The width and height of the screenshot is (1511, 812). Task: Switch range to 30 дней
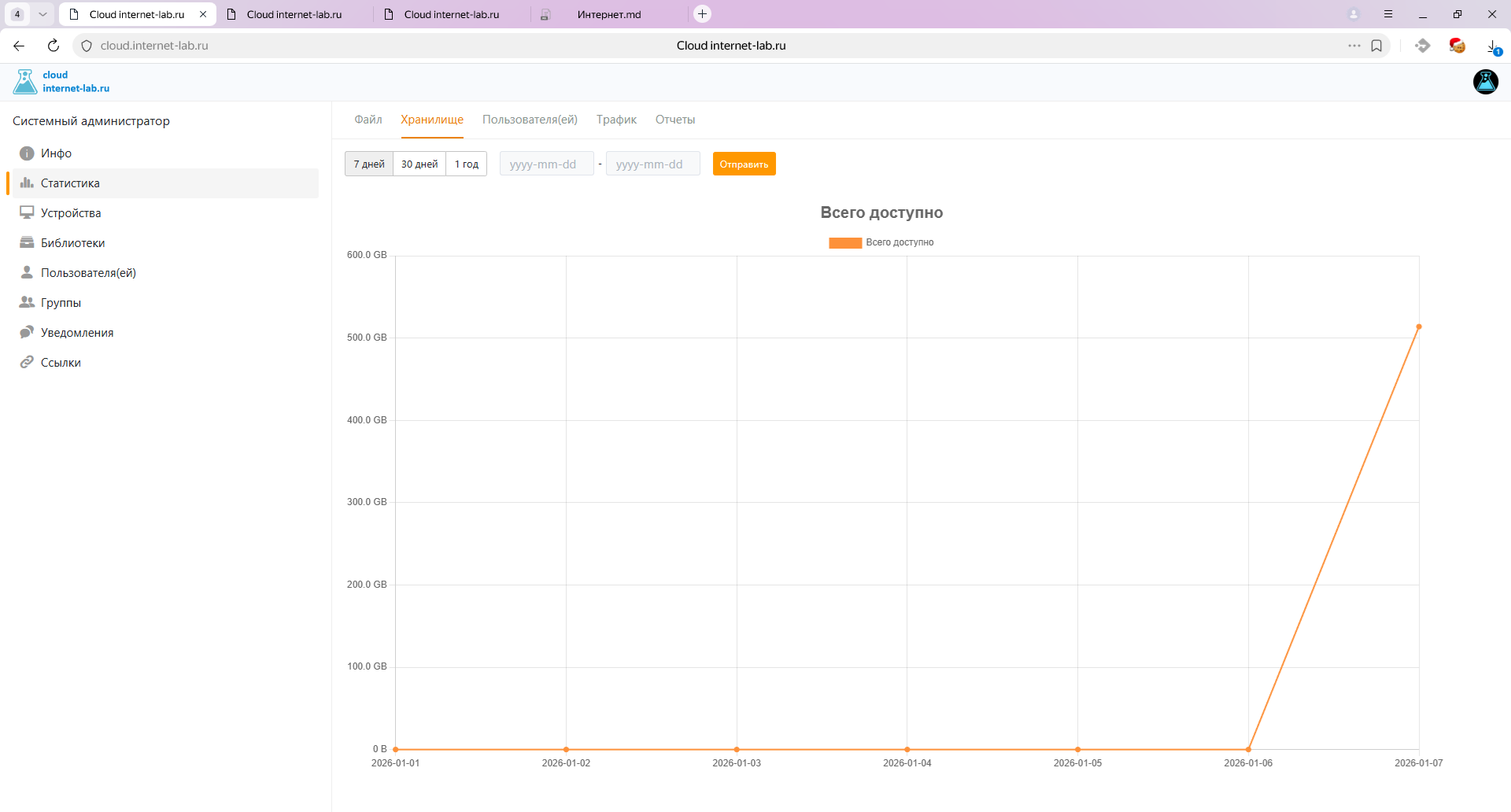click(419, 164)
